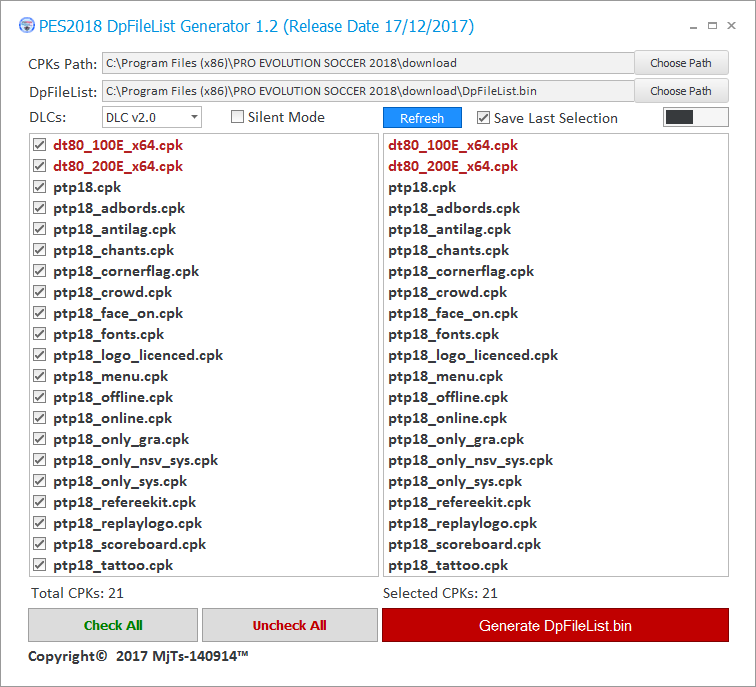Click the PES2018 app icon in title bar
This screenshot has height=687, width=756.
tap(27, 26)
